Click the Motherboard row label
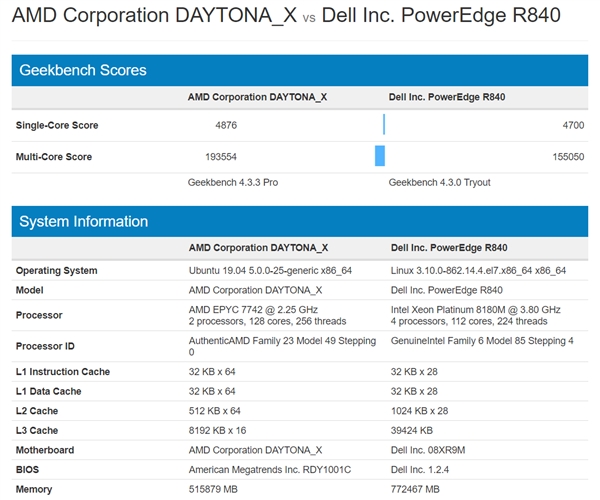600x500 pixels. click(x=45, y=450)
